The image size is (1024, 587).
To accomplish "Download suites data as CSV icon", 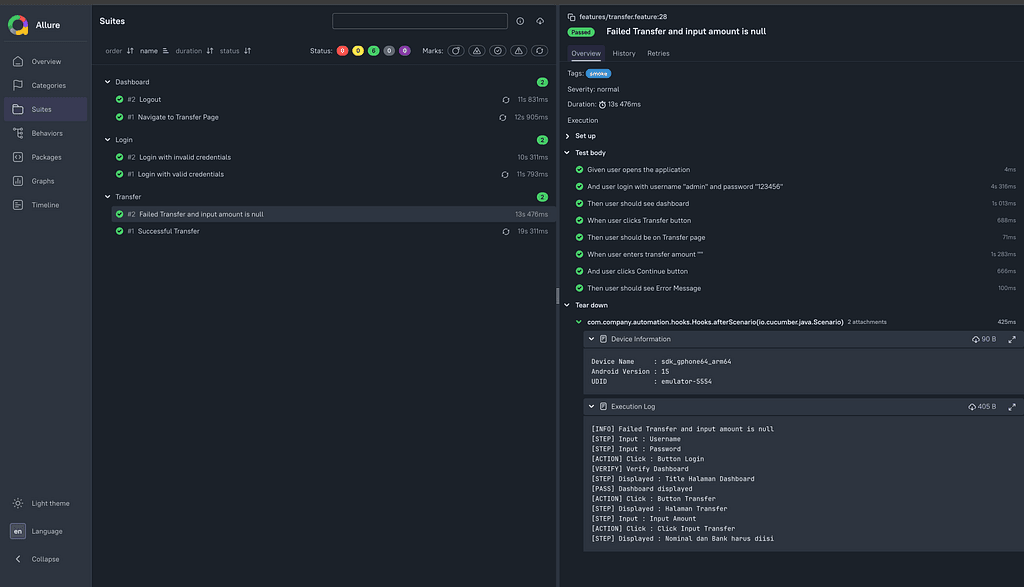I will (x=540, y=21).
